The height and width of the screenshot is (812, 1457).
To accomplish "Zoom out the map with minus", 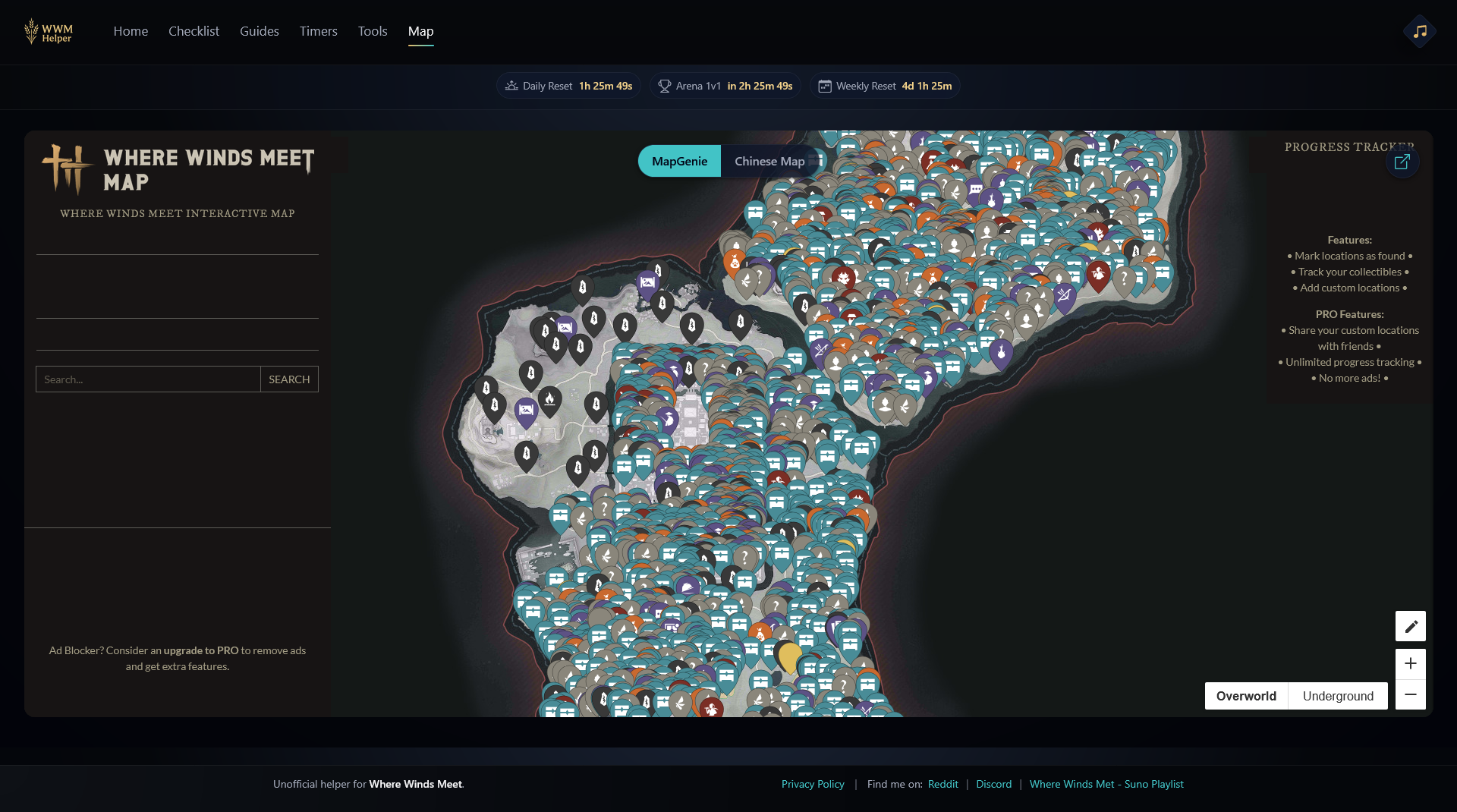I will click(x=1411, y=694).
